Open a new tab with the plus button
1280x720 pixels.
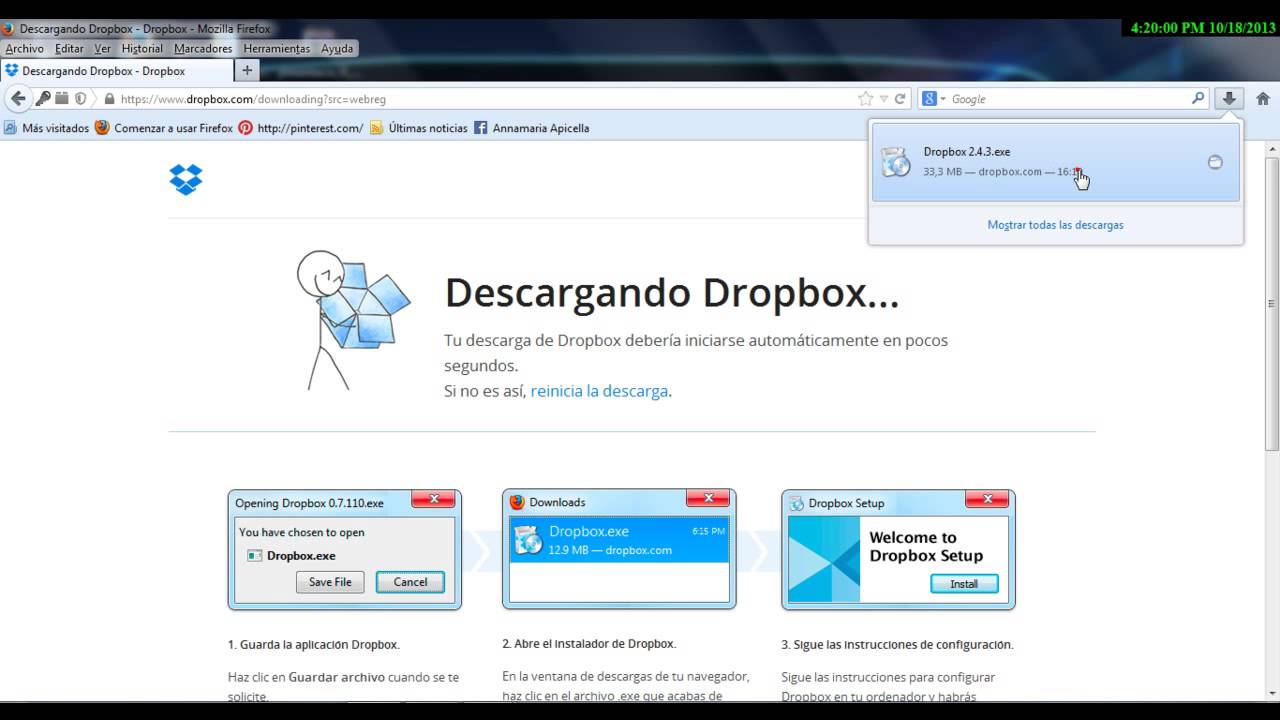point(247,70)
